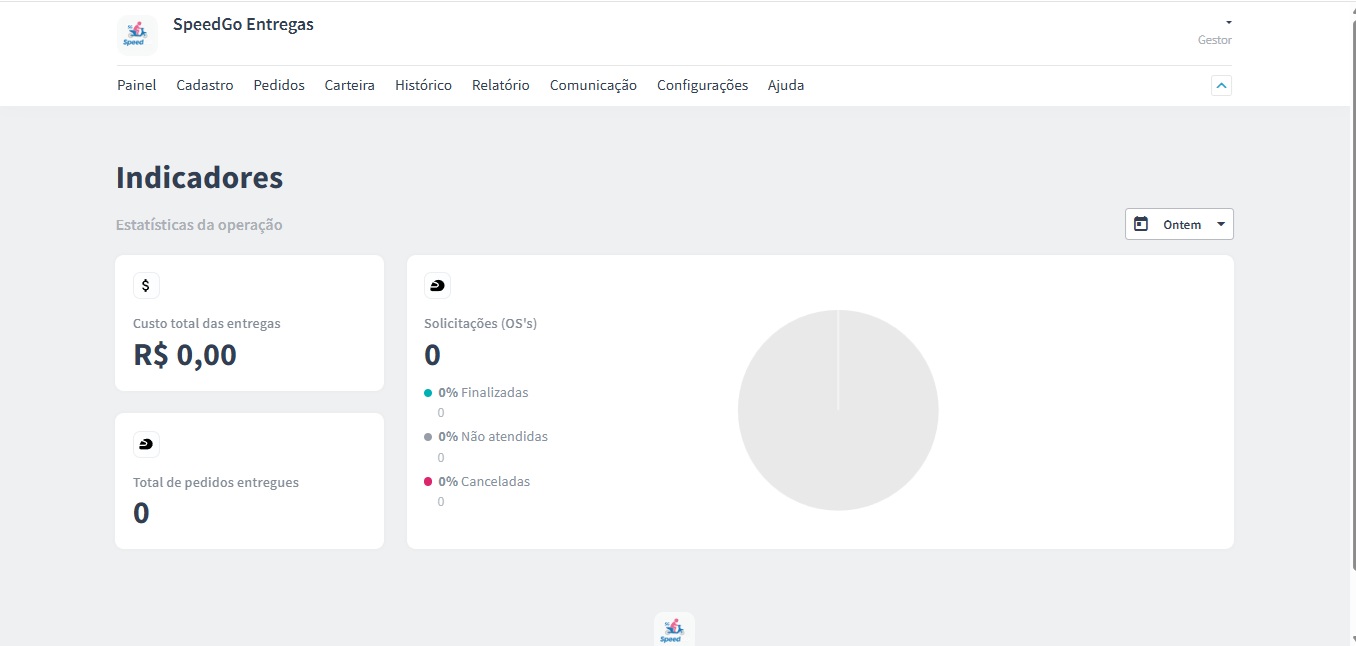Click the dollar sign icon on cost card

pyautogui.click(x=146, y=286)
